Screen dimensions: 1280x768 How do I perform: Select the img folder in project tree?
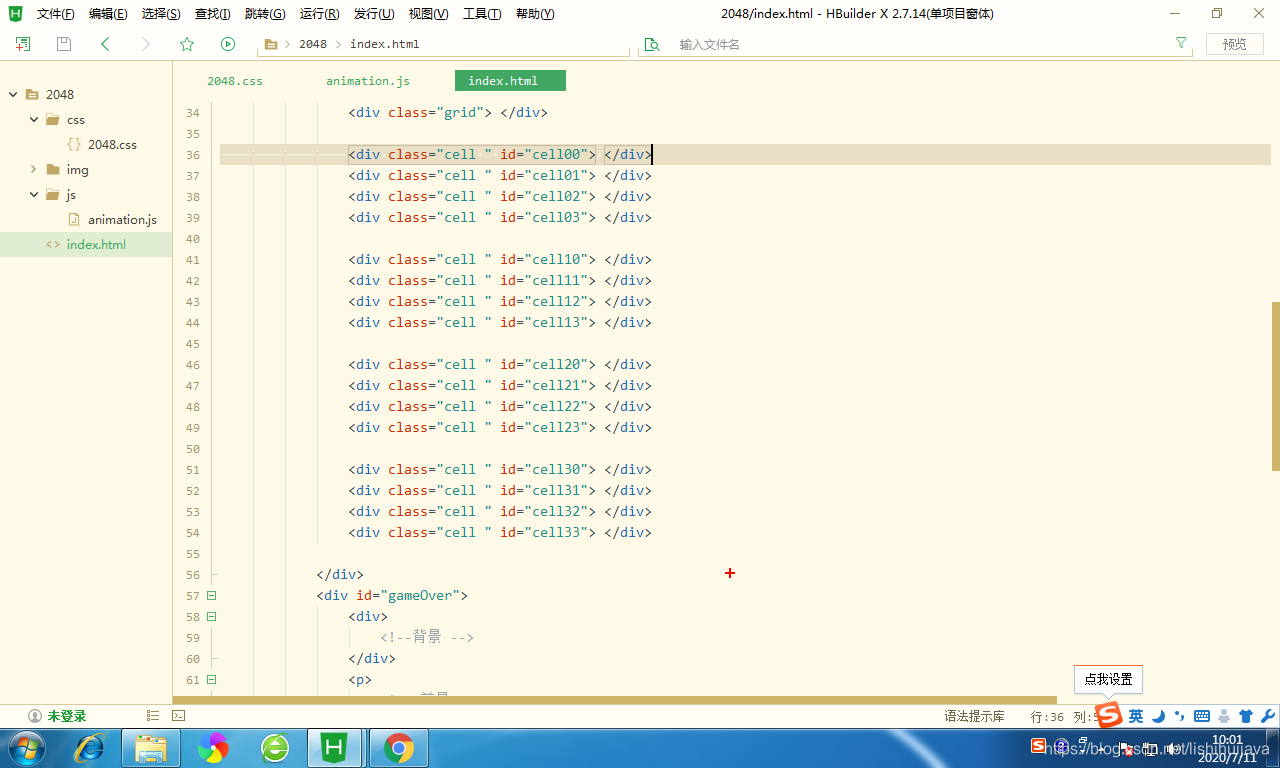tap(77, 169)
